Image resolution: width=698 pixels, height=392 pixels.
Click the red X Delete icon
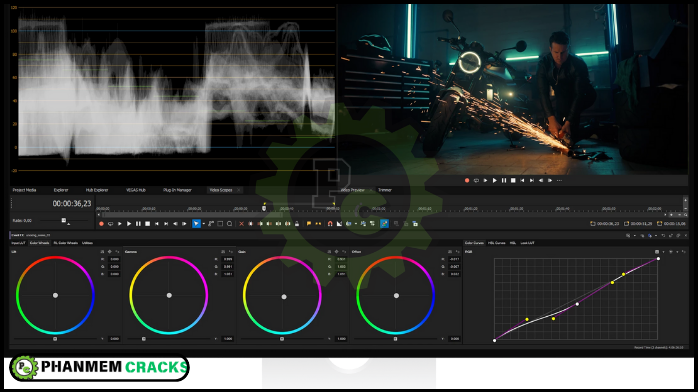click(241, 224)
